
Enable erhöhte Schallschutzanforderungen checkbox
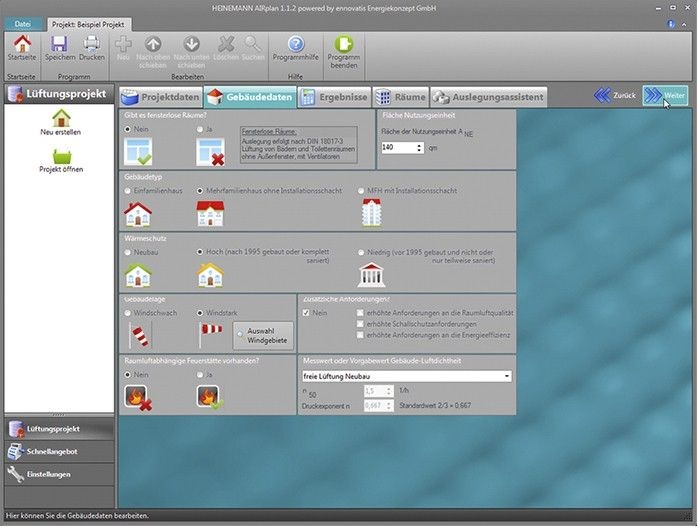(x=361, y=324)
